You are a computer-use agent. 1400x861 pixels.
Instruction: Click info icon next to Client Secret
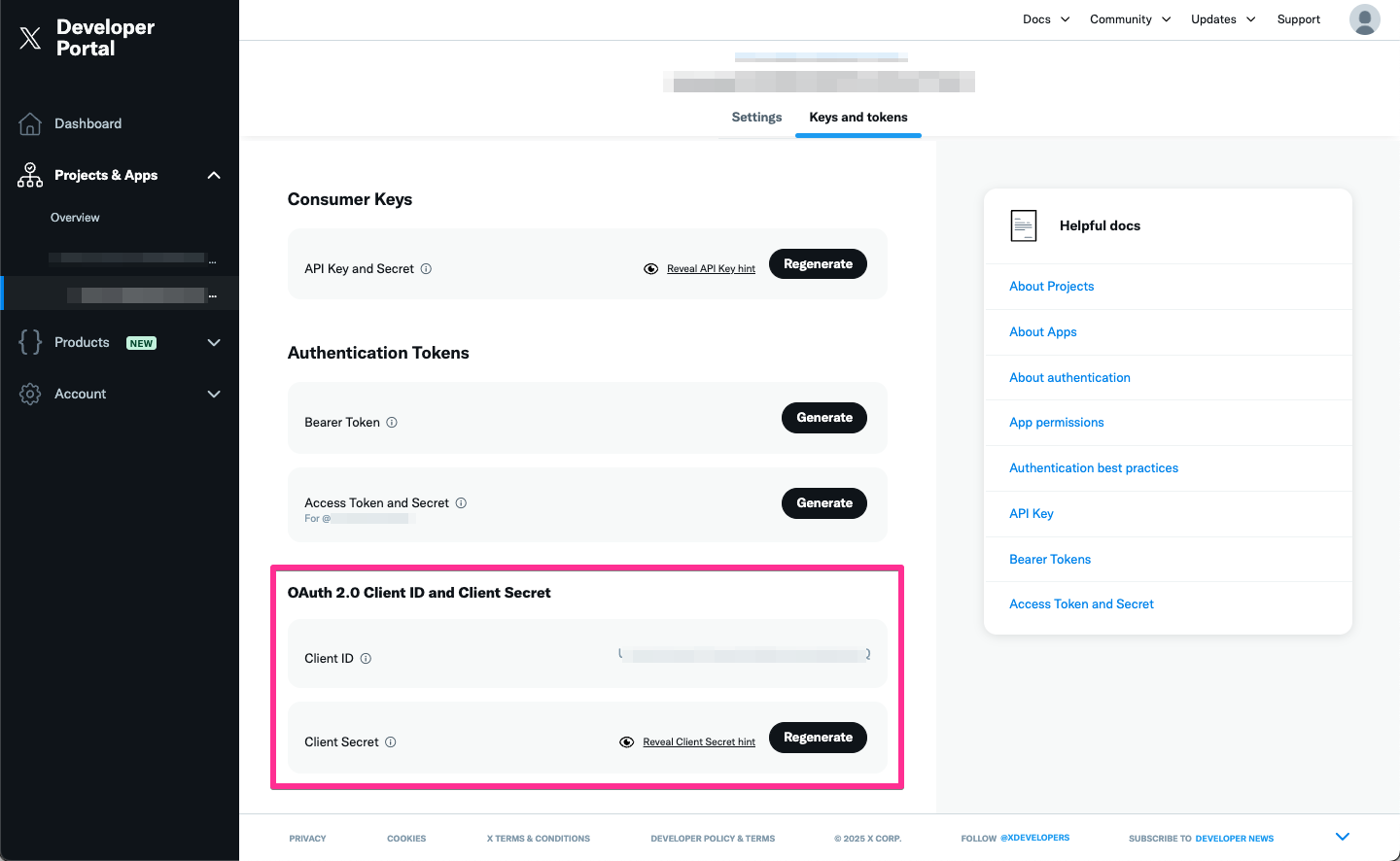coord(391,742)
